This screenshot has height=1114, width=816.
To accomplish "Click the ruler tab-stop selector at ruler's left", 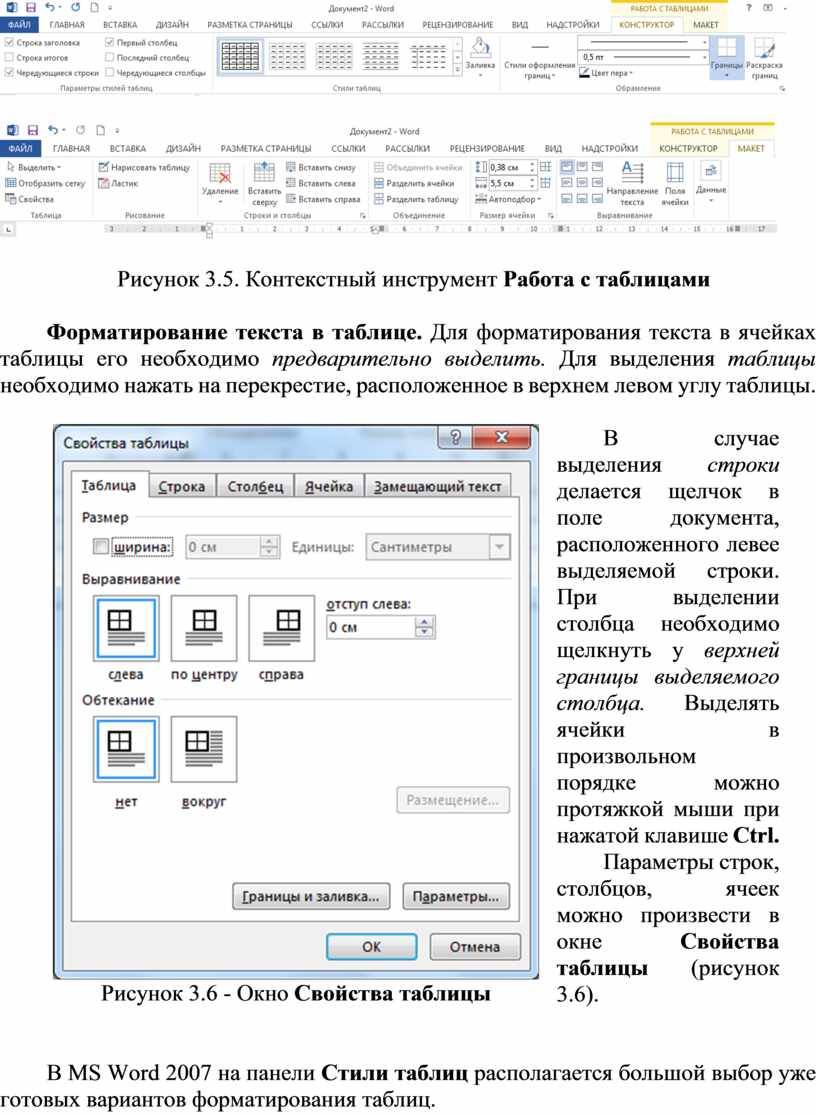I will pyautogui.click(x=8, y=229).
